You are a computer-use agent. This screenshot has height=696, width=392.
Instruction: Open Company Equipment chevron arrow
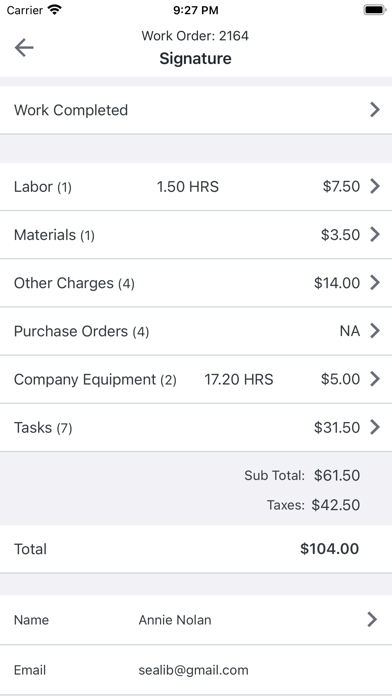point(375,379)
